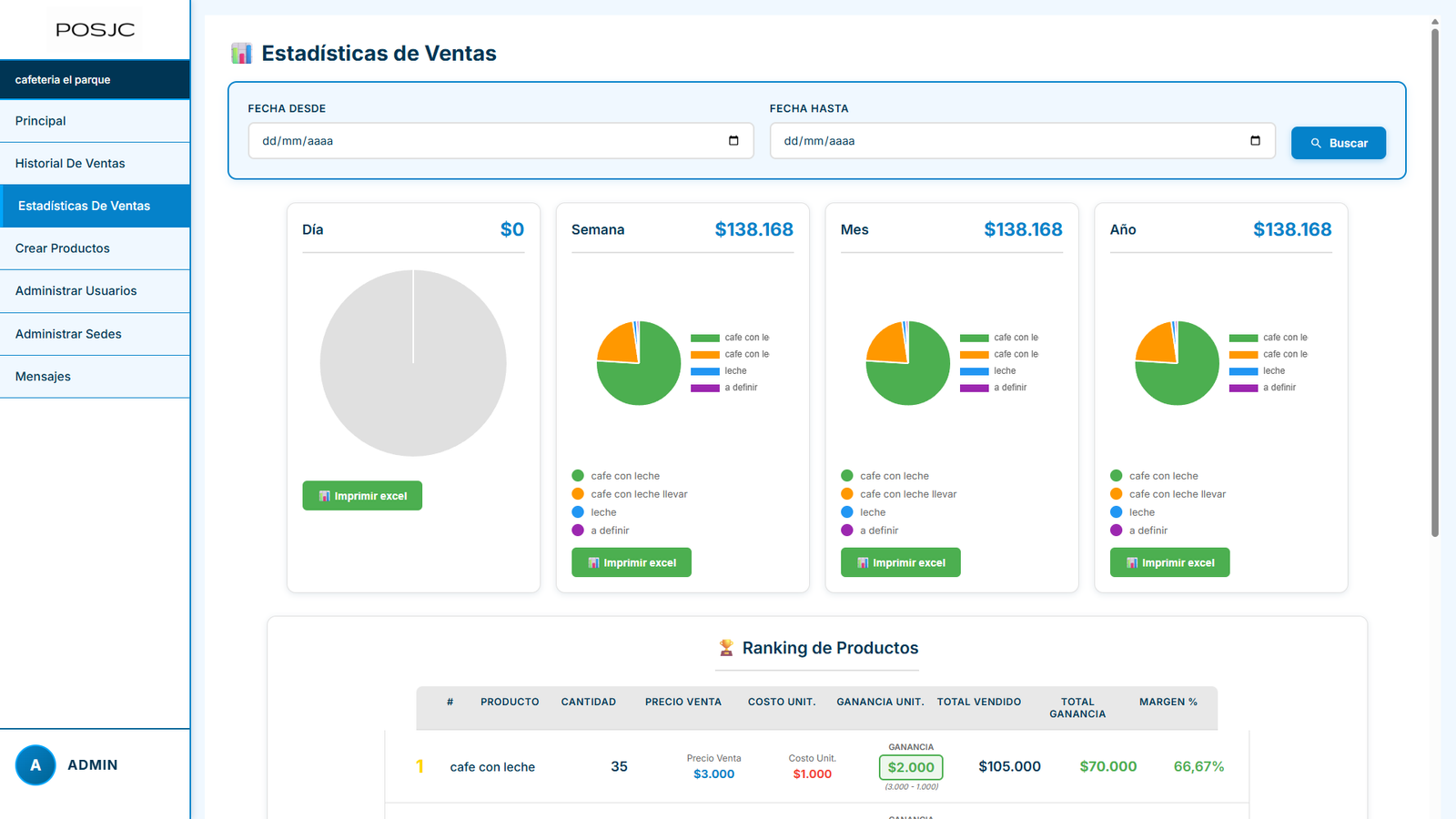This screenshot has width=1456, height=819.
Task: Open calendar picker in Fecha Desde field
Action: tap(733, 141)
